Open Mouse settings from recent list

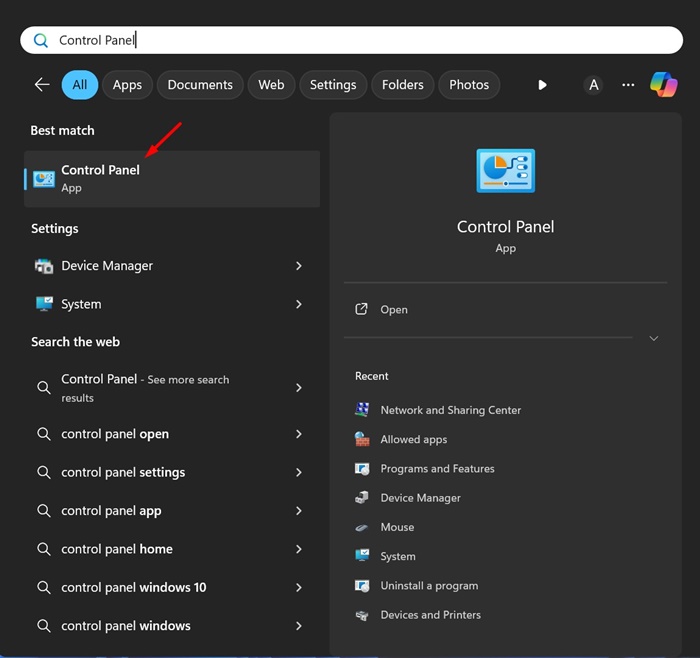pos(397,527)
